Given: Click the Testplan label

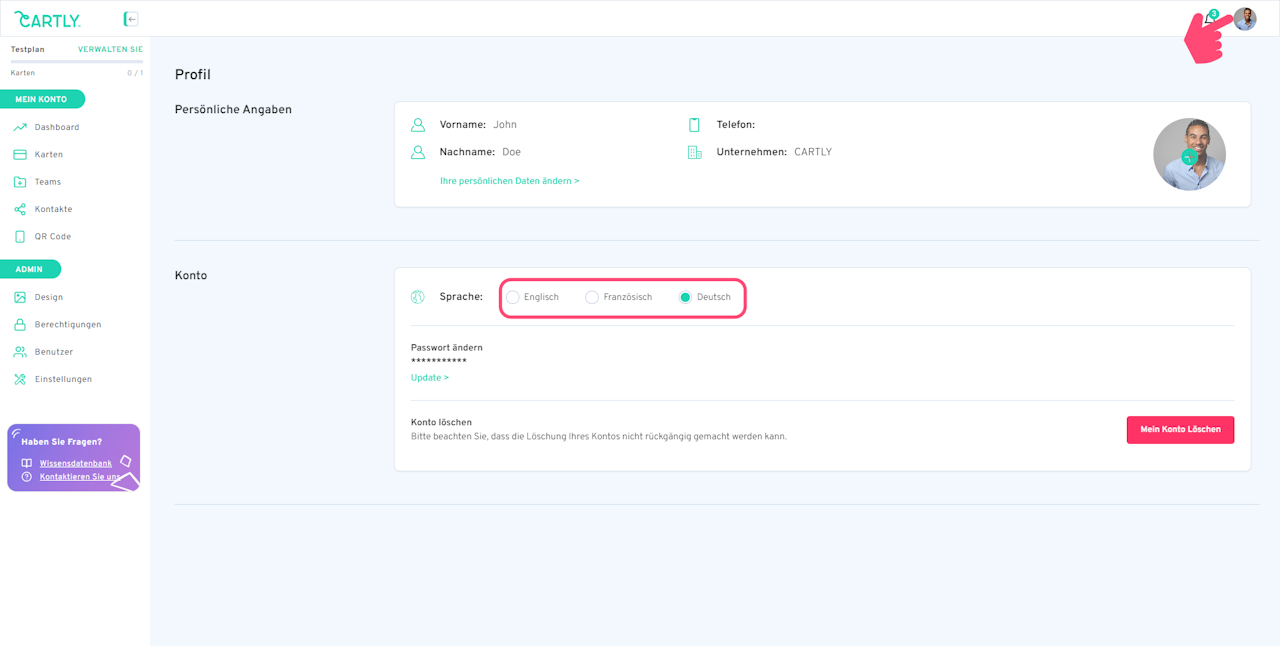Looking at the screenshot, I should point(27,49).
